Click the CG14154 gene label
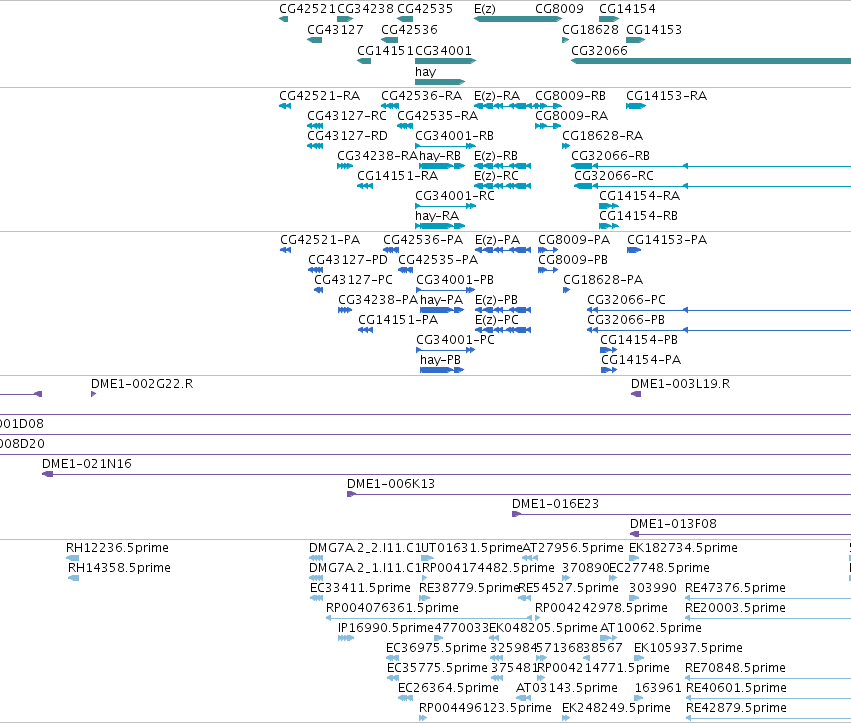This screenshot has width=851, height=723. tap(627, 9)
